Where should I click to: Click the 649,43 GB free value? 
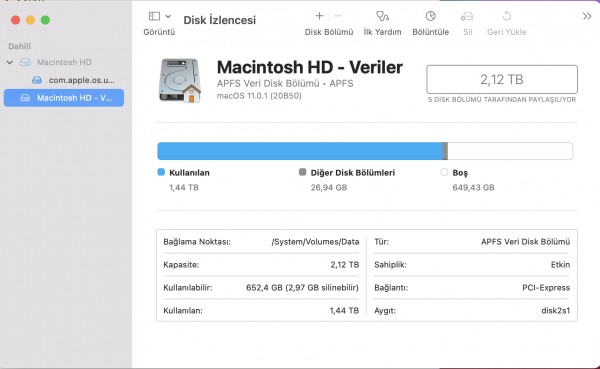click(x=473, y=188)
